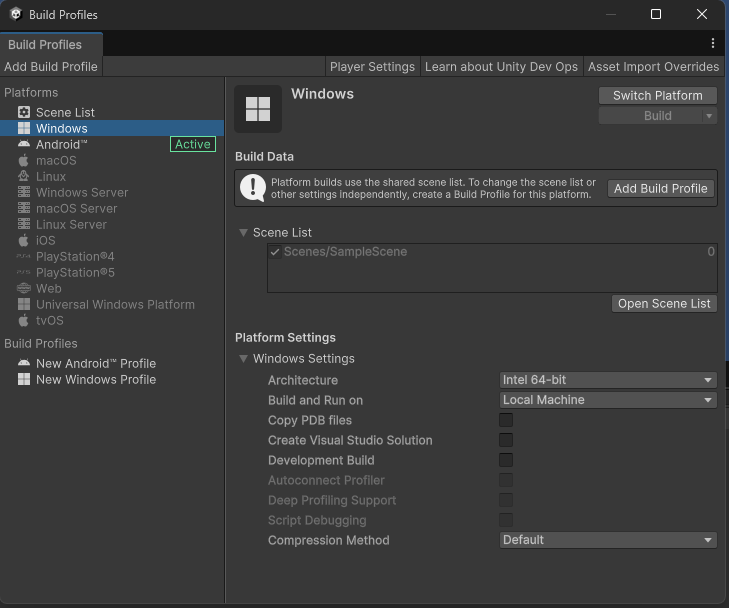The image size is (729, 608).
Task: Select New Windows Profile entry
Action: tap(112, 379)
